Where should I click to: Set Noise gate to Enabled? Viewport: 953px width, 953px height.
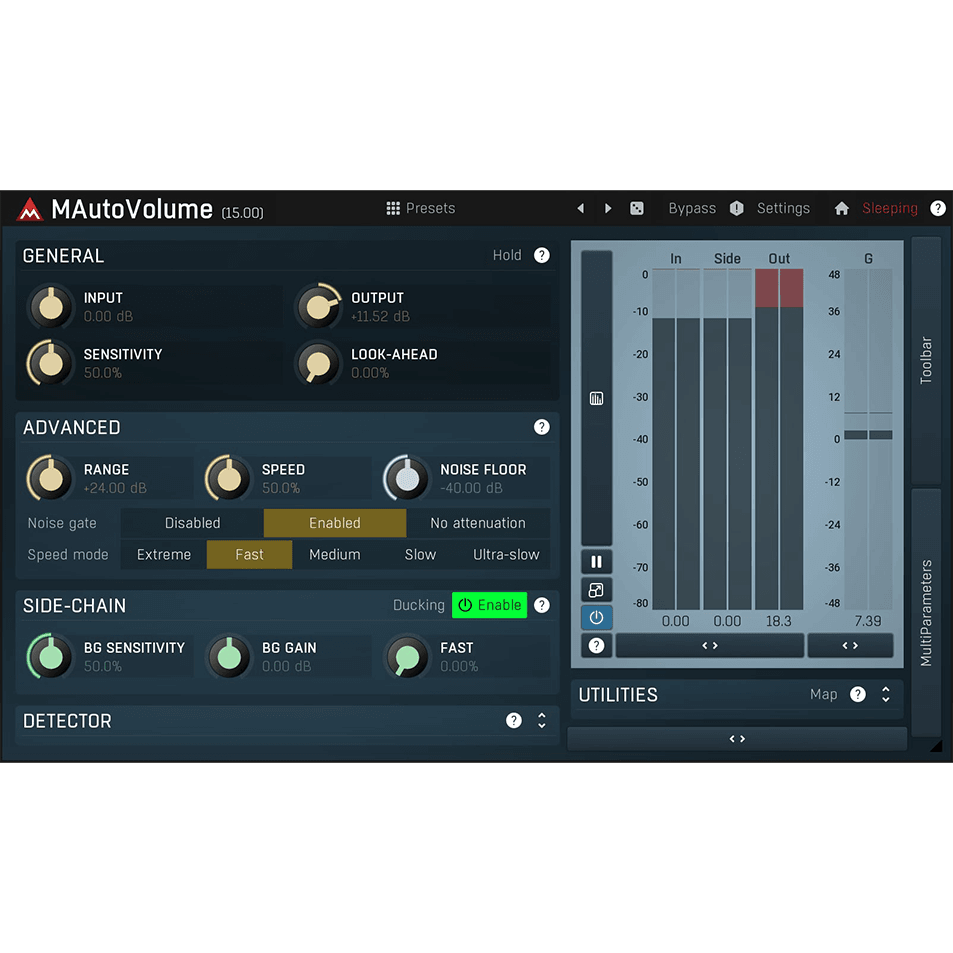point(335,523)
